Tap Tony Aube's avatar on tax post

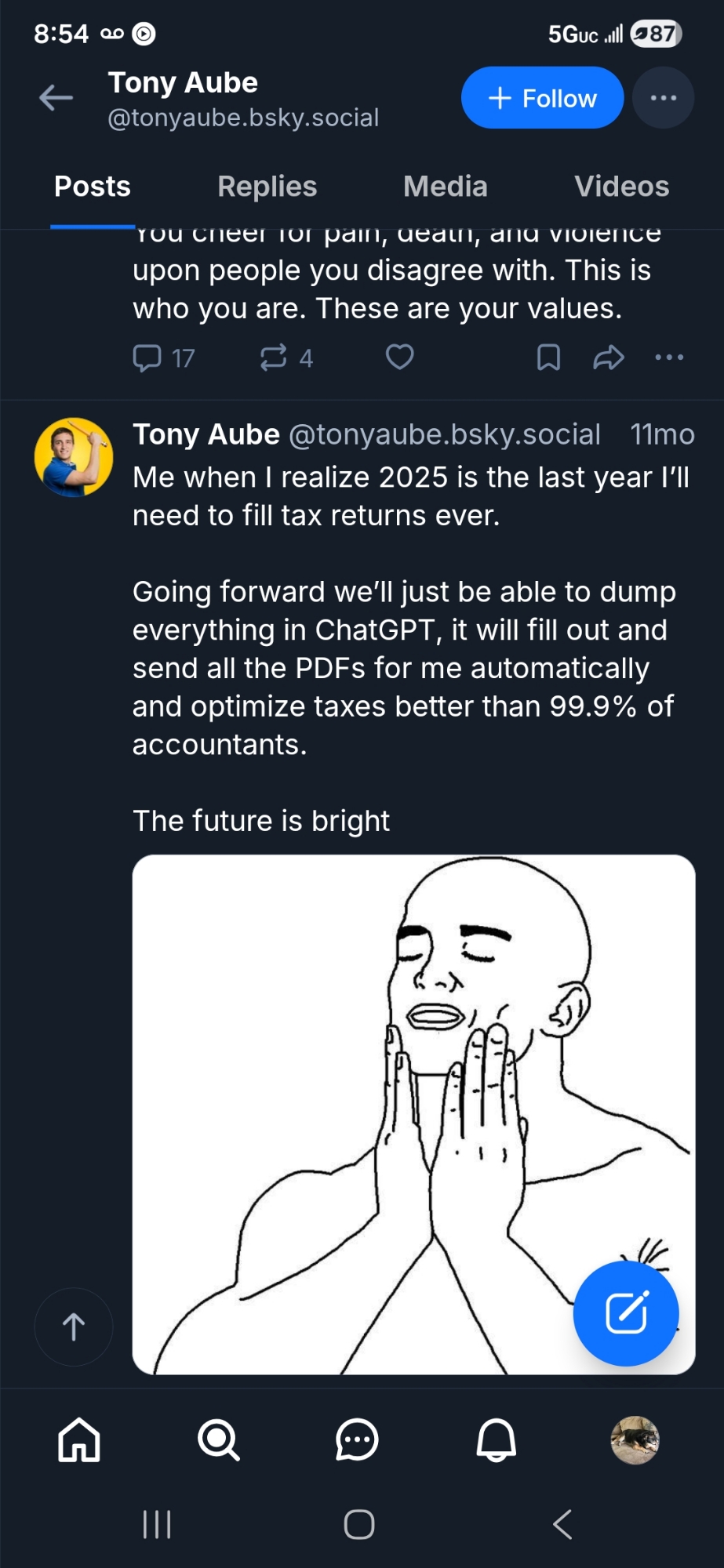(x=74, y=457)
